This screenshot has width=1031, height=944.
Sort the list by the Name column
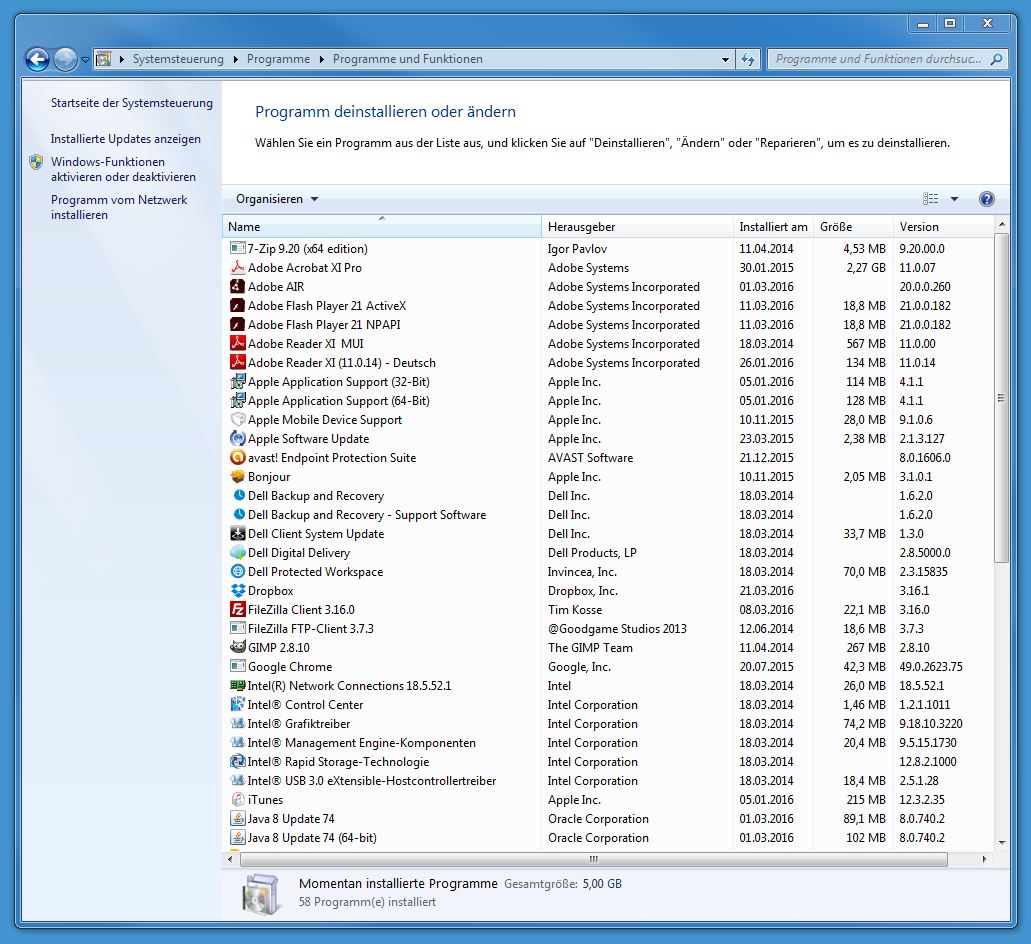pos(382,227)
